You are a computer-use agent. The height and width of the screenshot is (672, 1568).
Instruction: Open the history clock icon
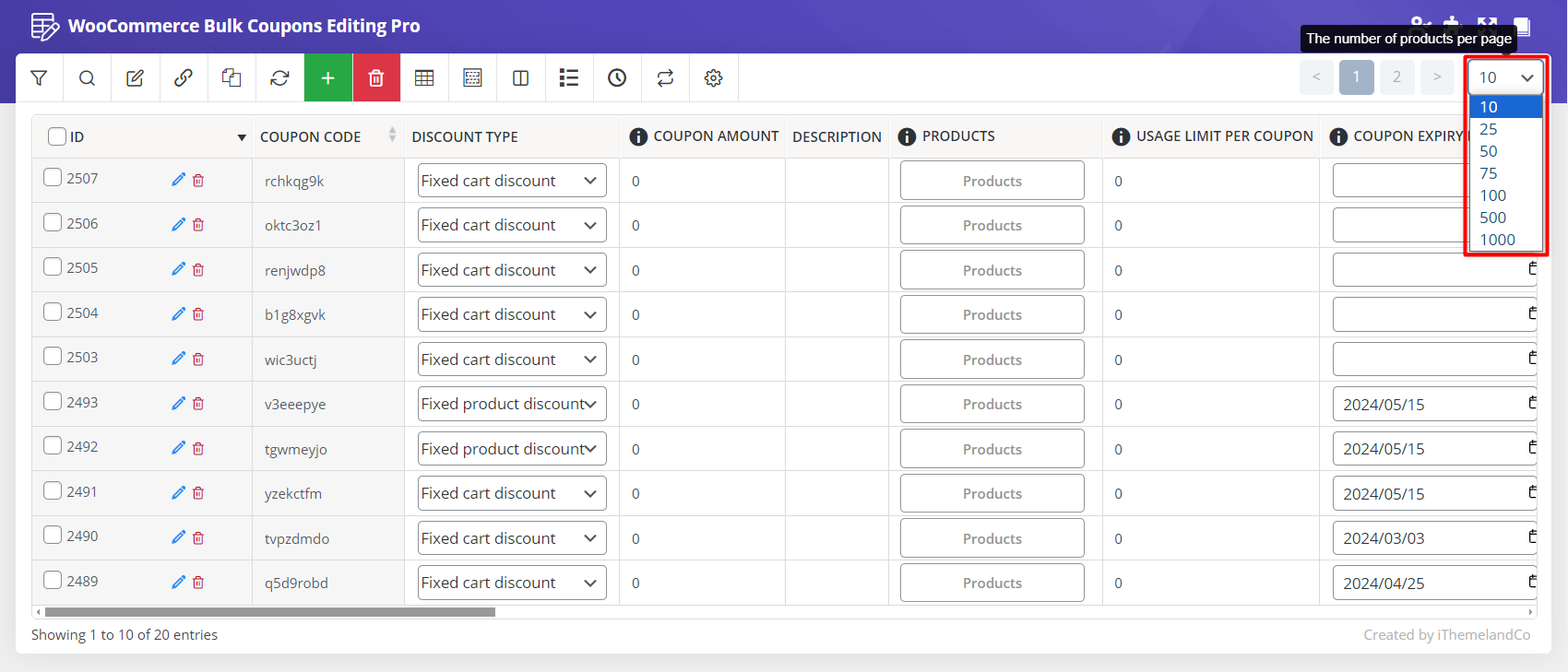point(617,78)
